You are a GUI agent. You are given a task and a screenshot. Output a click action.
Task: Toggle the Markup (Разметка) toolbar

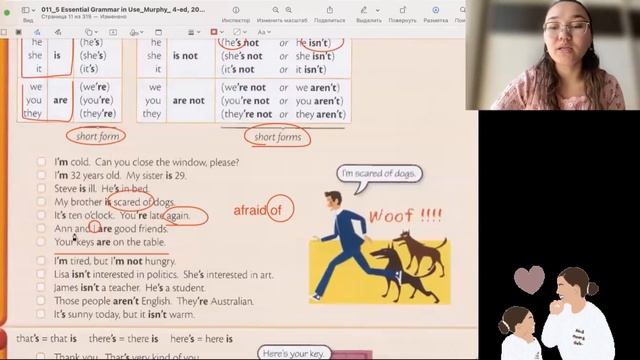pos(436,10)
